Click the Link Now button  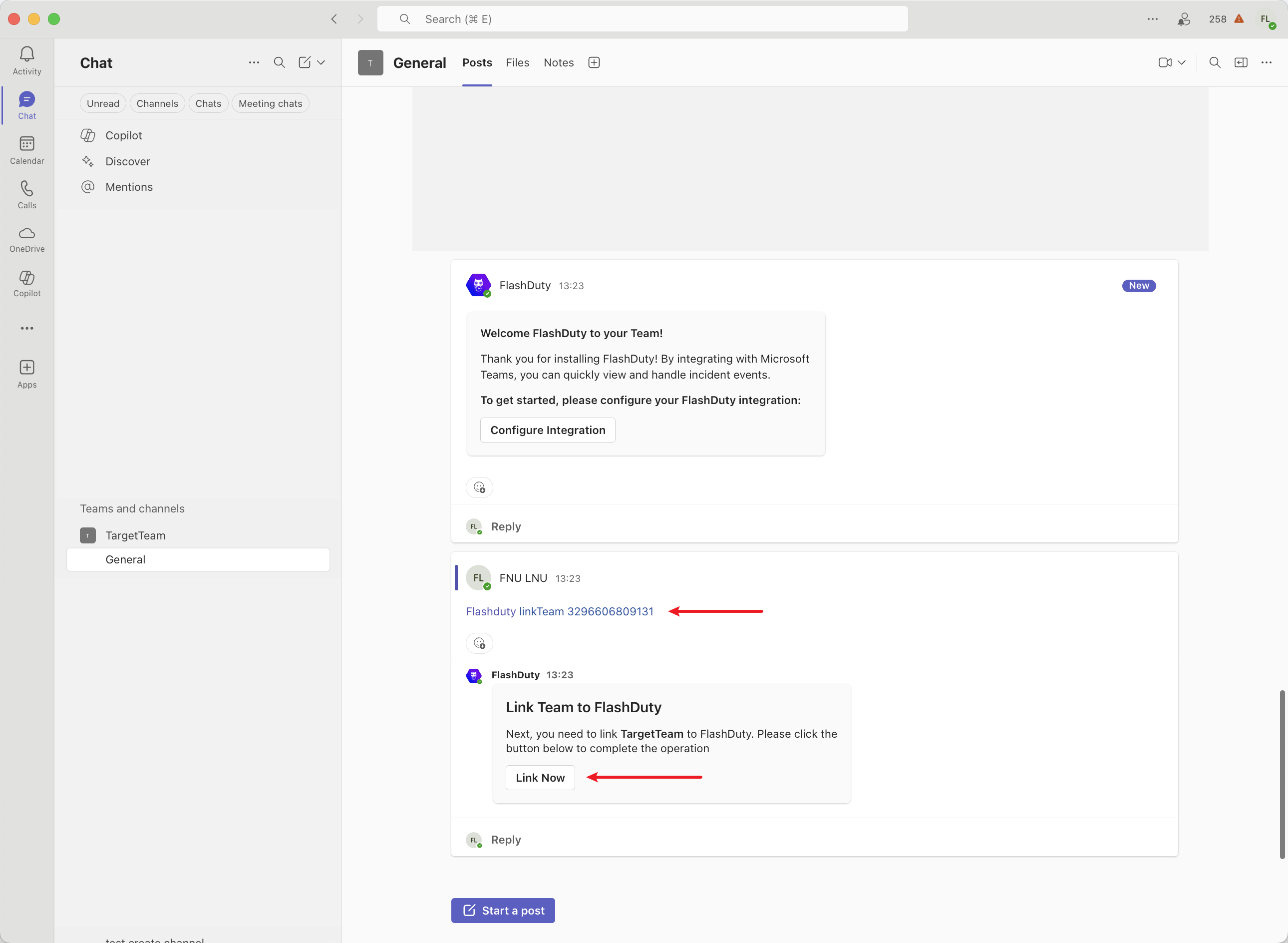point(540,778)
